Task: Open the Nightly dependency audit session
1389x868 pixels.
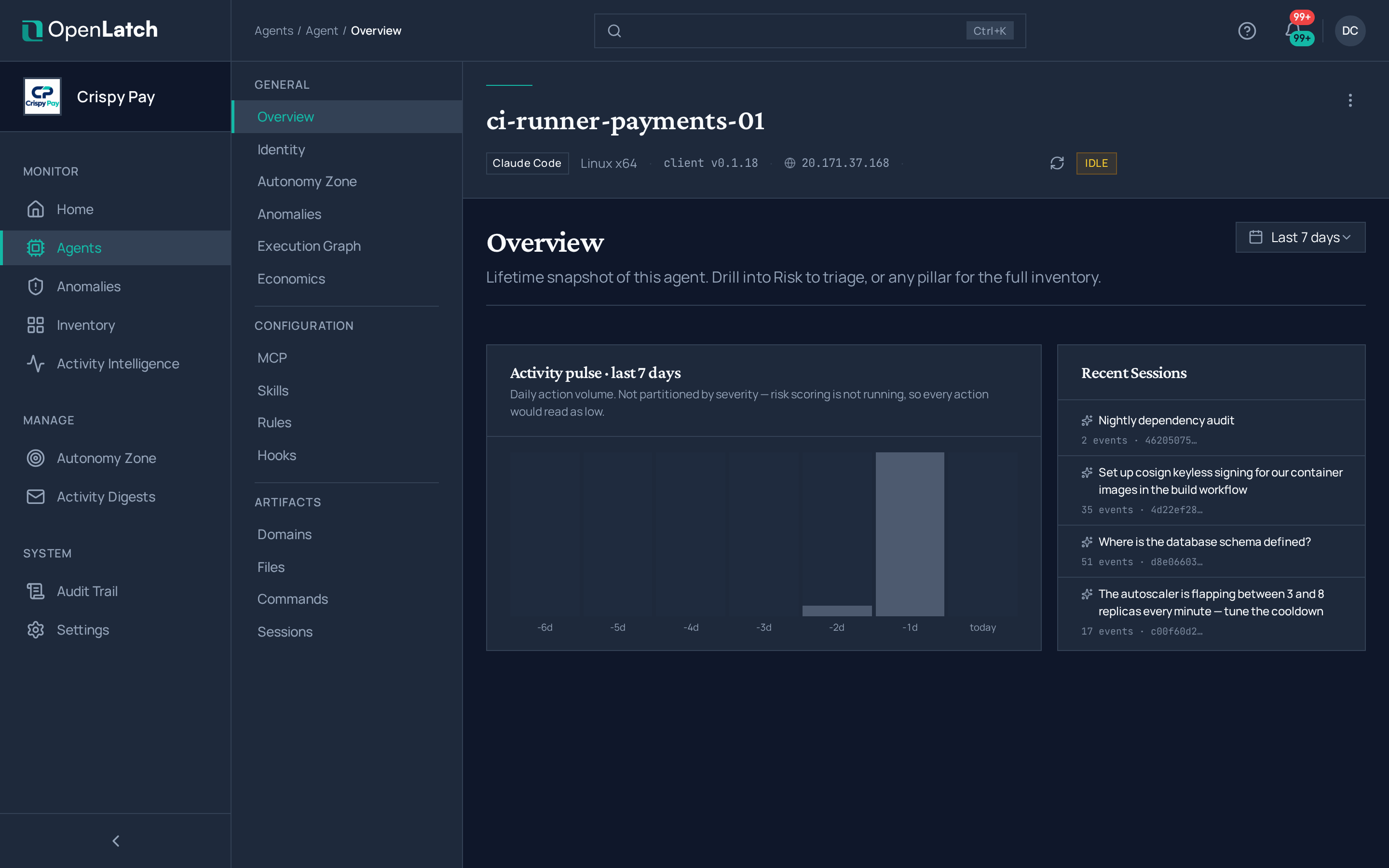Action: 1211,428
